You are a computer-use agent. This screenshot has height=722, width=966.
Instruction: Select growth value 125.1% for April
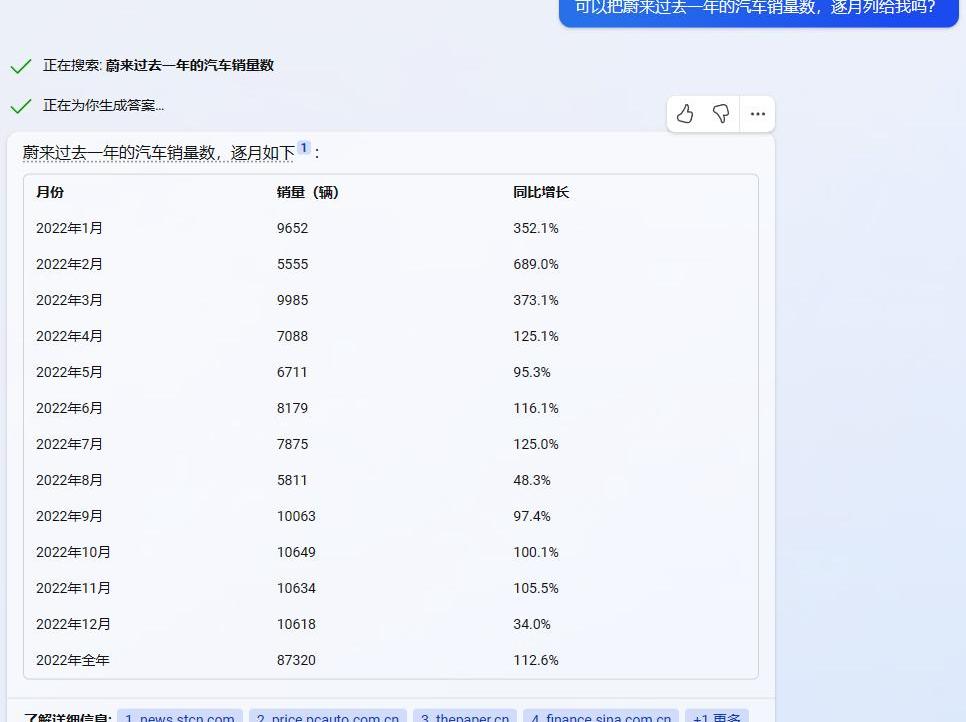pos(535,336)
